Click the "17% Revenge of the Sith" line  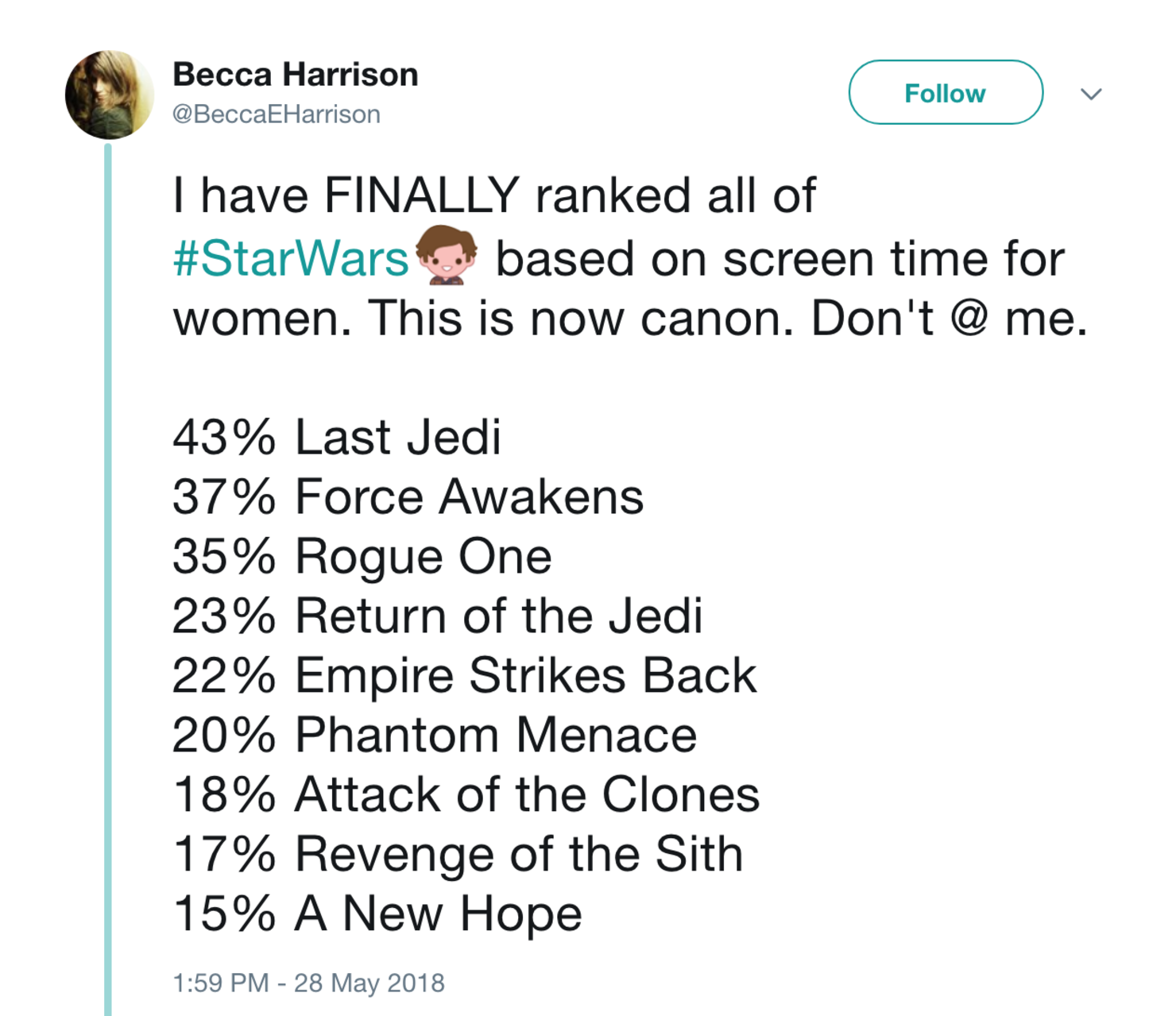pos(458,854)
